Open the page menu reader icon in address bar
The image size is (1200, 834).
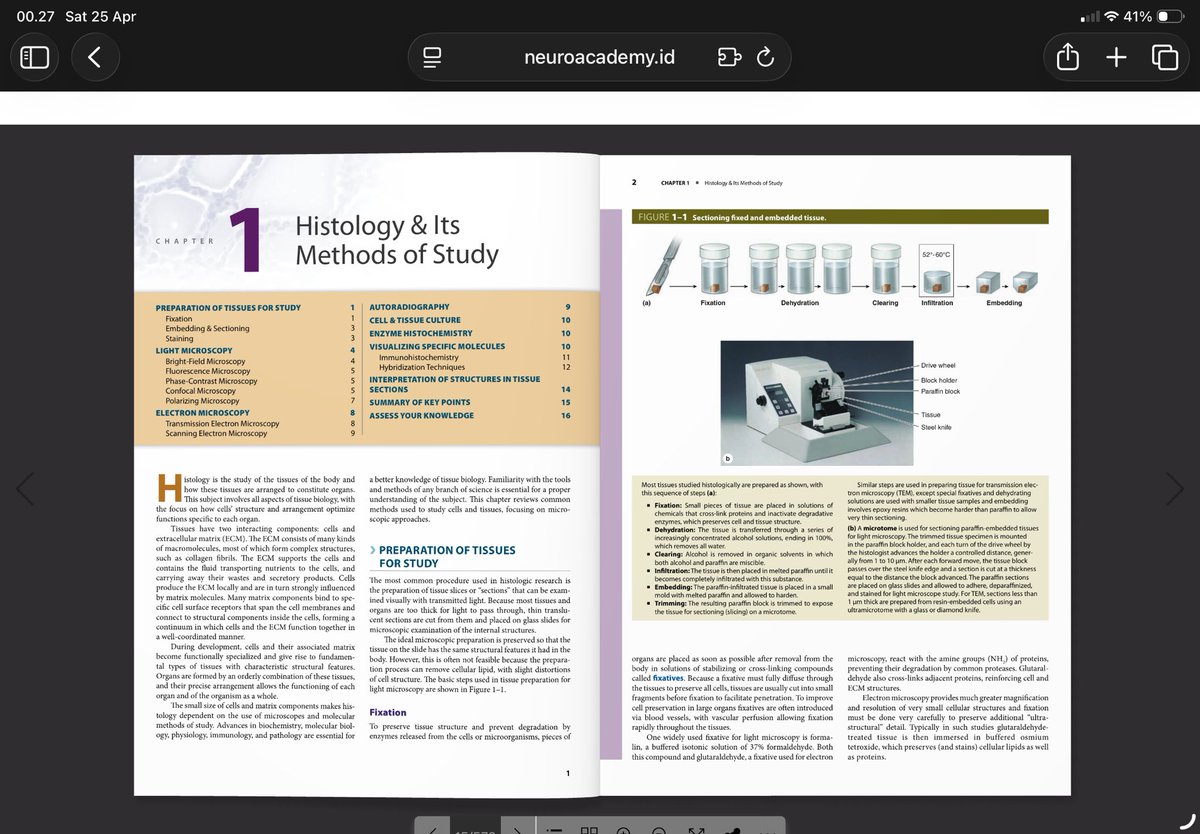click(432, 58)
